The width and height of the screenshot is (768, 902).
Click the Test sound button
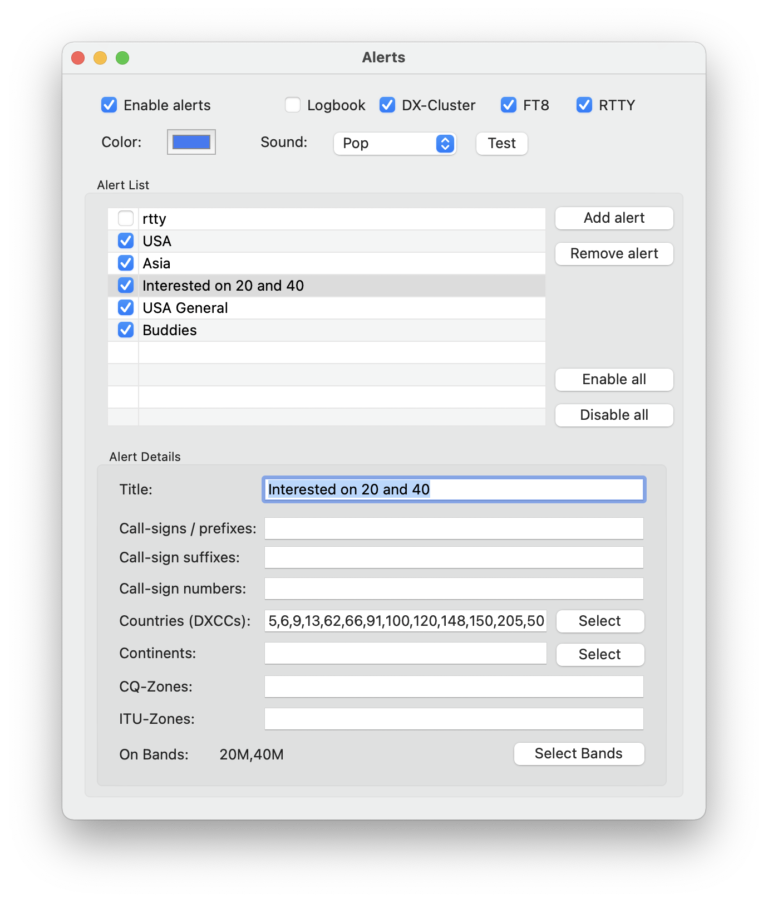pyautogui.click(x=502, y=143)
